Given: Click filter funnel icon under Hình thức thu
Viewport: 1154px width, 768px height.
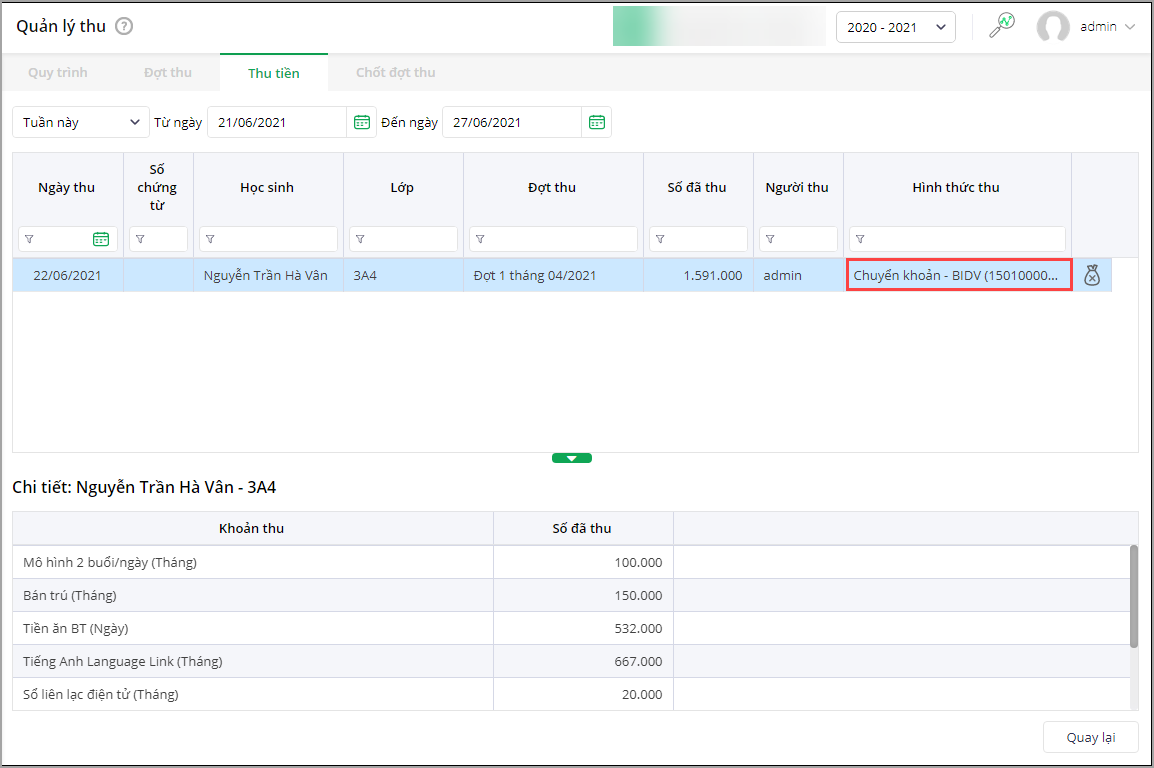Looking at the screenshot, I should tap(860, 239).
